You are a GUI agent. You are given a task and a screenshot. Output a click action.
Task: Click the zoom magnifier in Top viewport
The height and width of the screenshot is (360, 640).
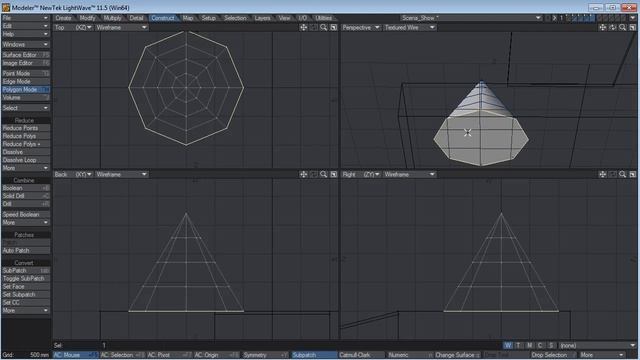pos(324,27)
